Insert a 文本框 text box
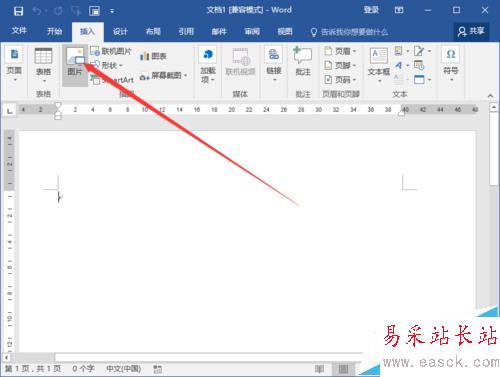This screenshot has width=500, height=377. coord(379,65)
